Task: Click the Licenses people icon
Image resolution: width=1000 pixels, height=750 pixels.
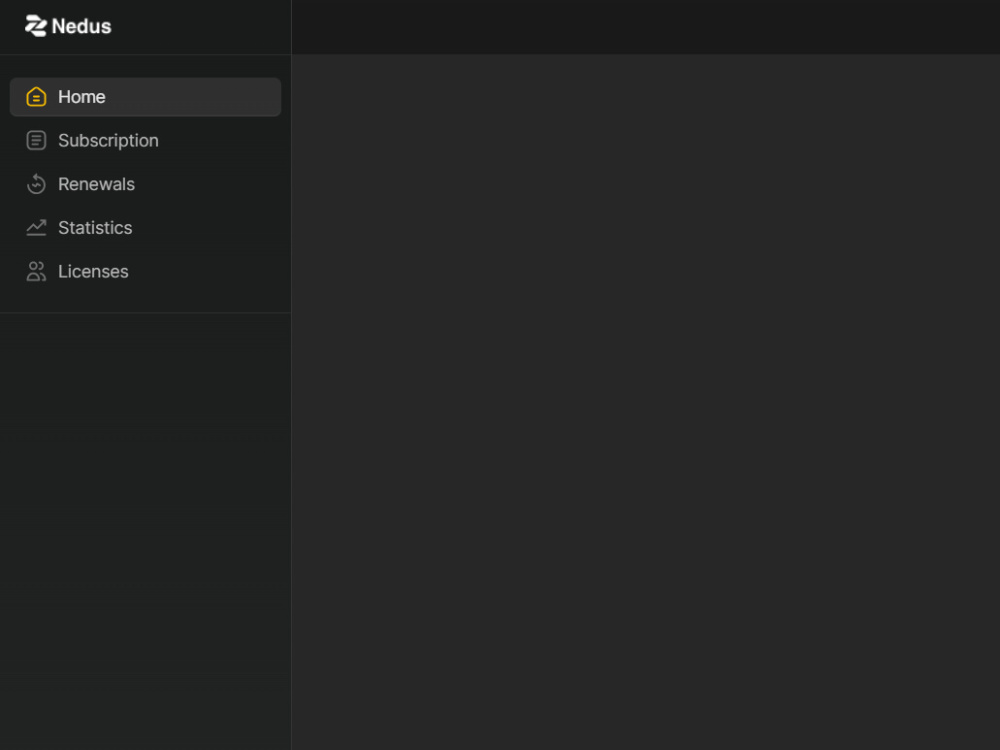Action: (x=36, y=271)
